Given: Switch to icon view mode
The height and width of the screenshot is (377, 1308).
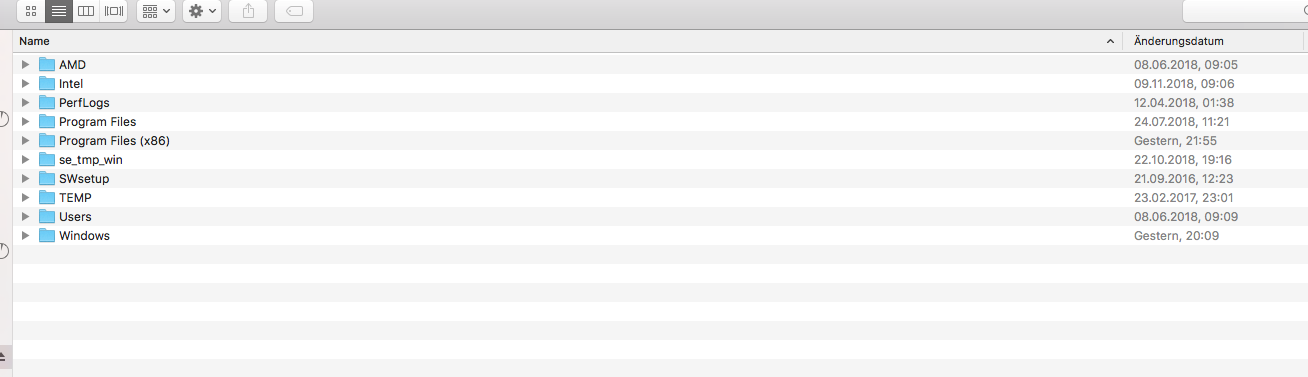Looking at the screenshot, I should 31,11.
